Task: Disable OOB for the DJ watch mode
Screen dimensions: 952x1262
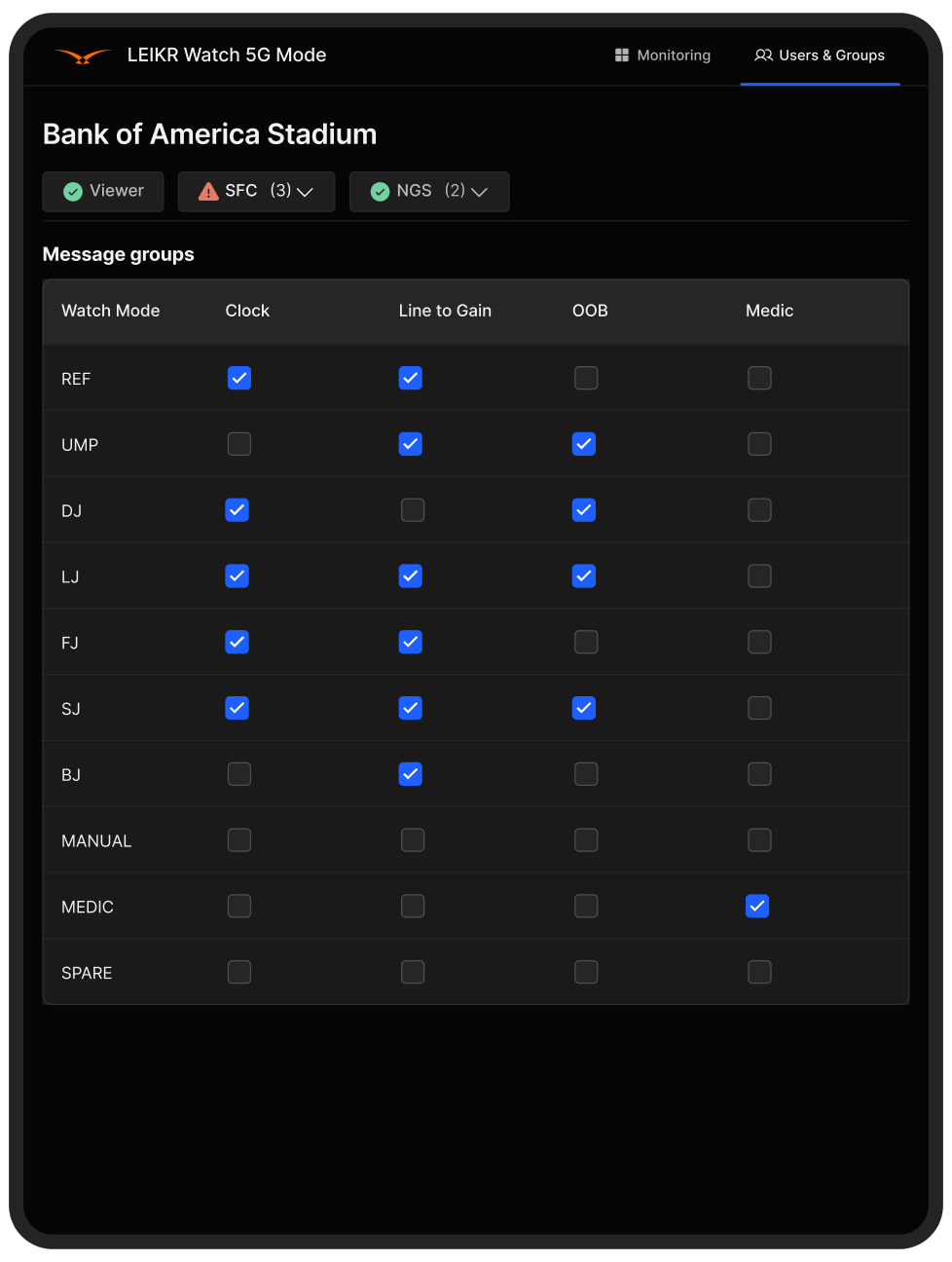Action: click(x=583, y=509)
